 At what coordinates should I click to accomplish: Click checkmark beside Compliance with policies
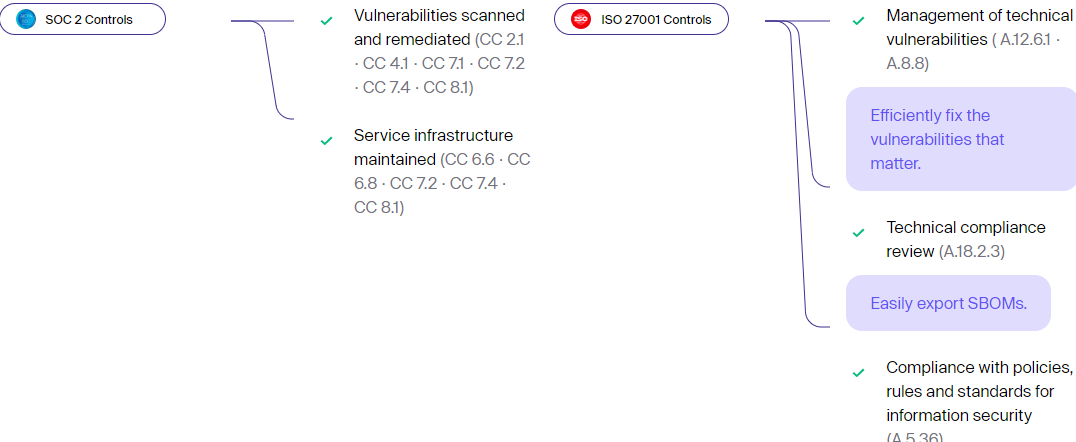pyautogui.click(x=858, y=373)
